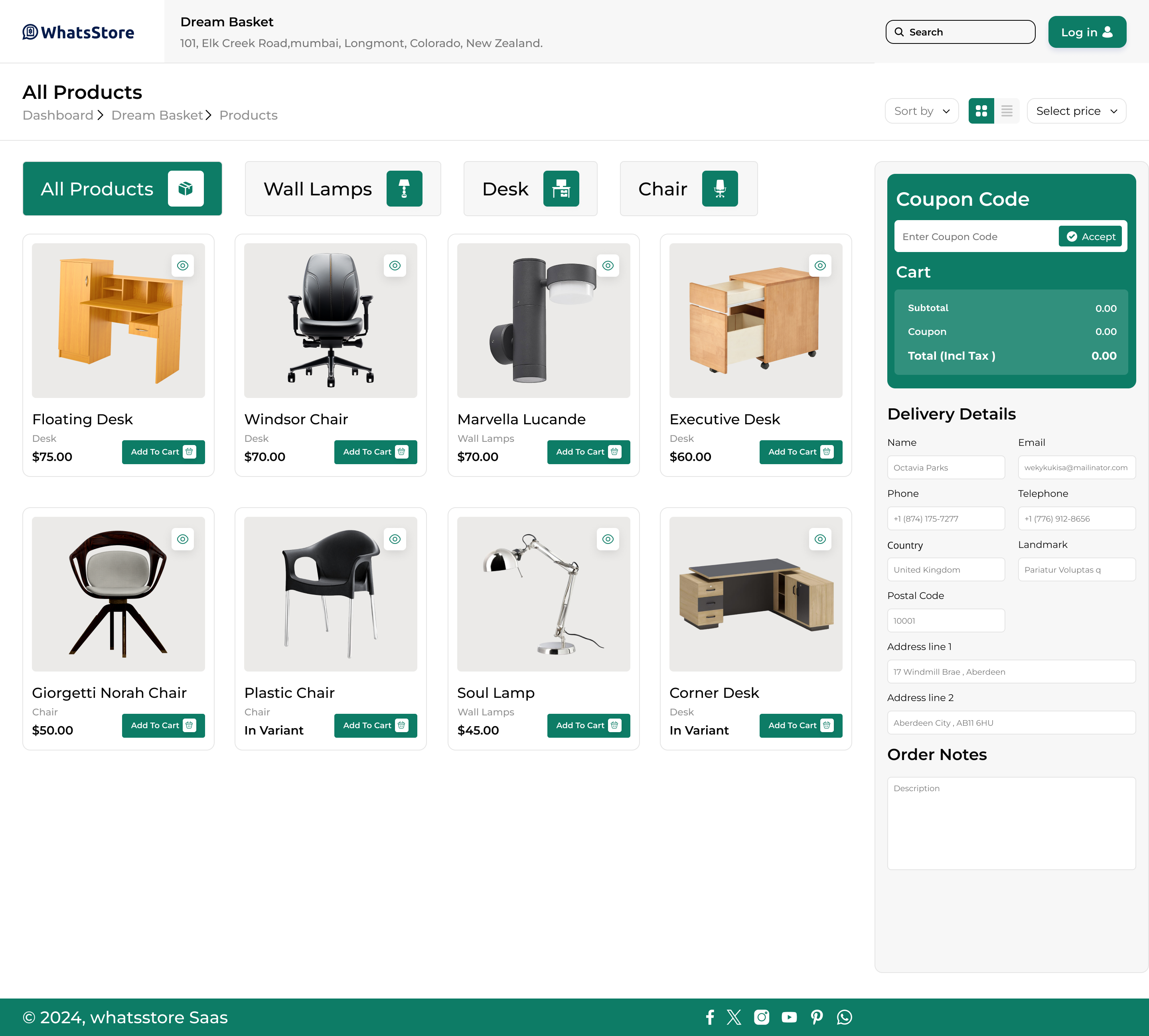Open the X (Twitter) footer icon
Screen dimensions: 1149x1036
click(x=734, y=1017)
